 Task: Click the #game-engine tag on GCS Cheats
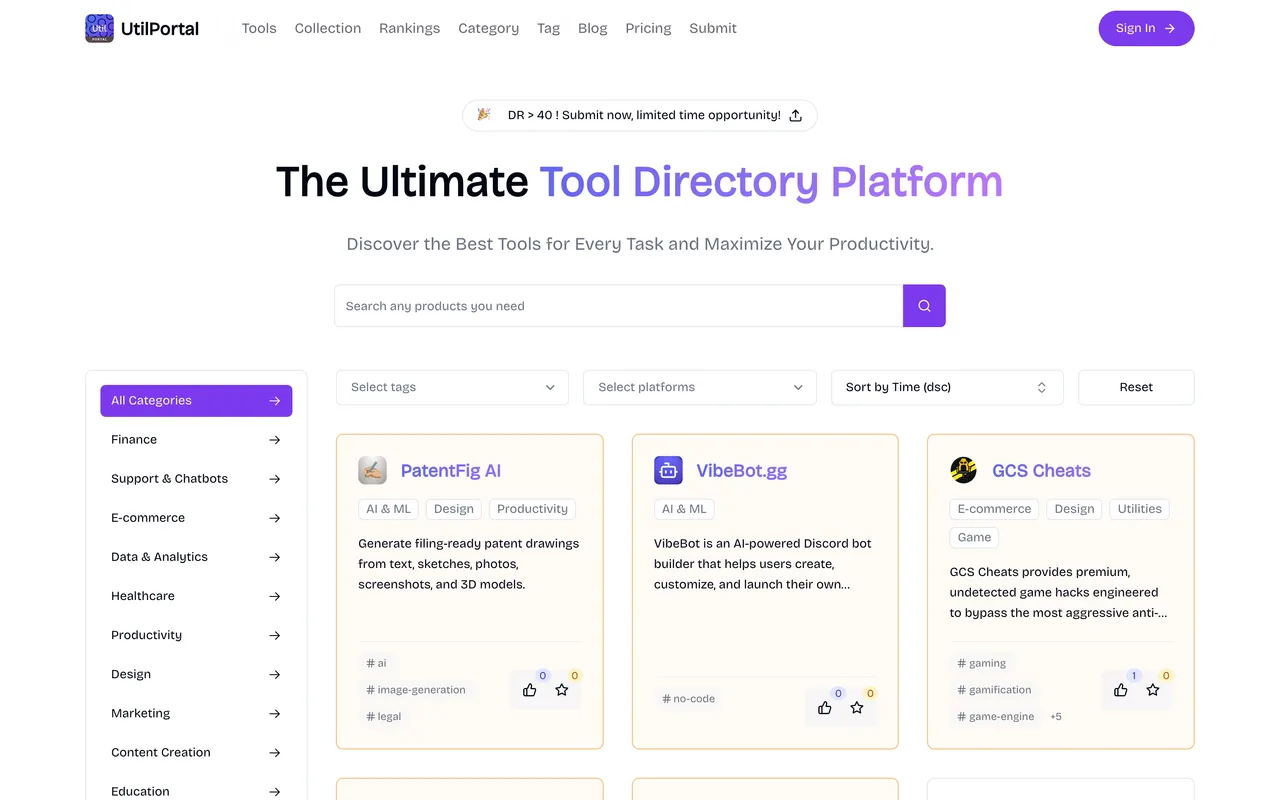click(996, 716)
